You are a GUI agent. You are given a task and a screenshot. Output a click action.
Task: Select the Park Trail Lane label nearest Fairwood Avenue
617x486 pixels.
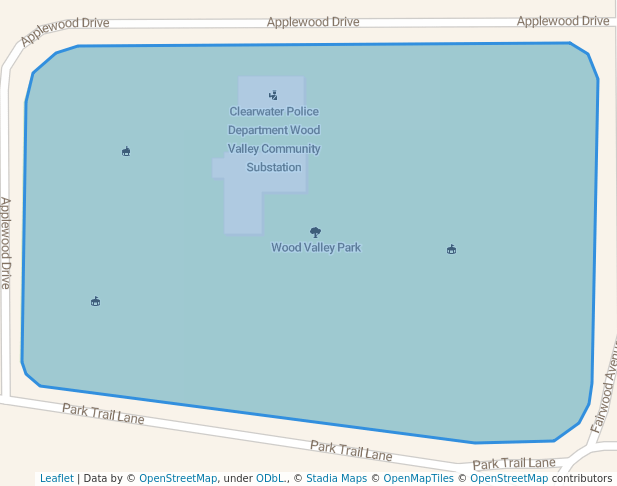click(513, 463)
